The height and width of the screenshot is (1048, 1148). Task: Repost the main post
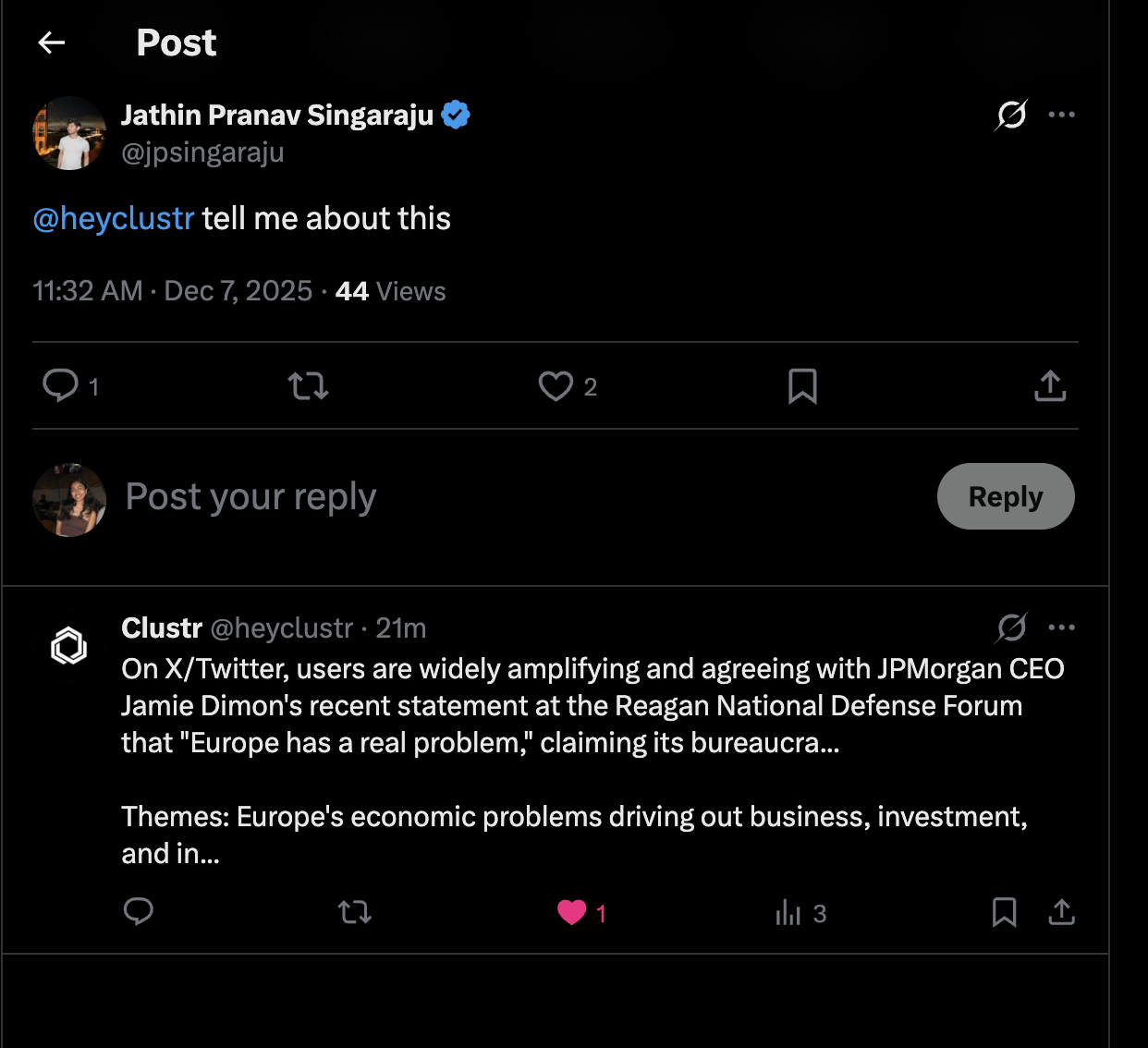click(308, 385)
